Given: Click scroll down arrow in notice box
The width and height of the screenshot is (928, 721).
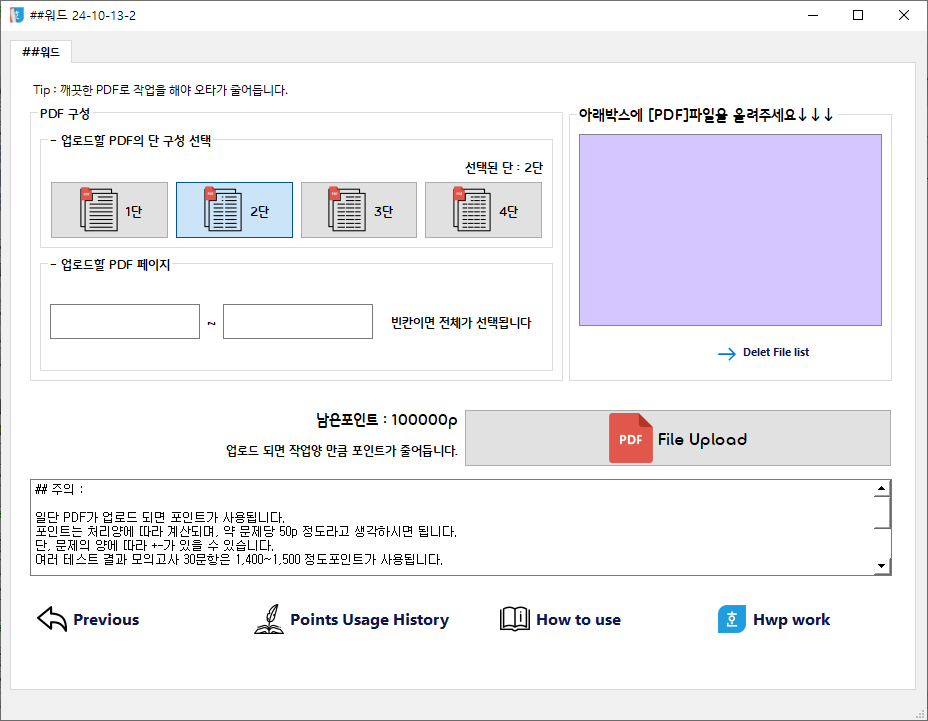Looking at the screenshot, I should tap(881, 566).
